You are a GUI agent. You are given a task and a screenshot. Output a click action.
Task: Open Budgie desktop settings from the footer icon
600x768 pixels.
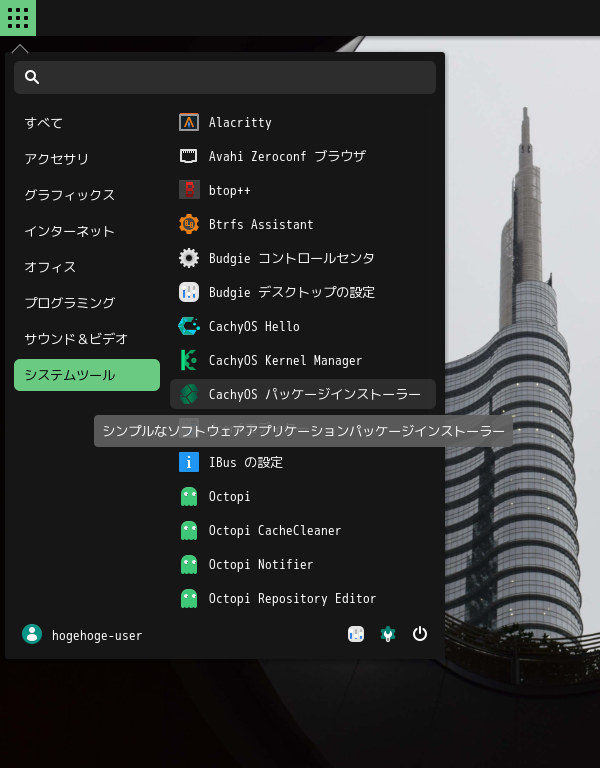point(356,634)
